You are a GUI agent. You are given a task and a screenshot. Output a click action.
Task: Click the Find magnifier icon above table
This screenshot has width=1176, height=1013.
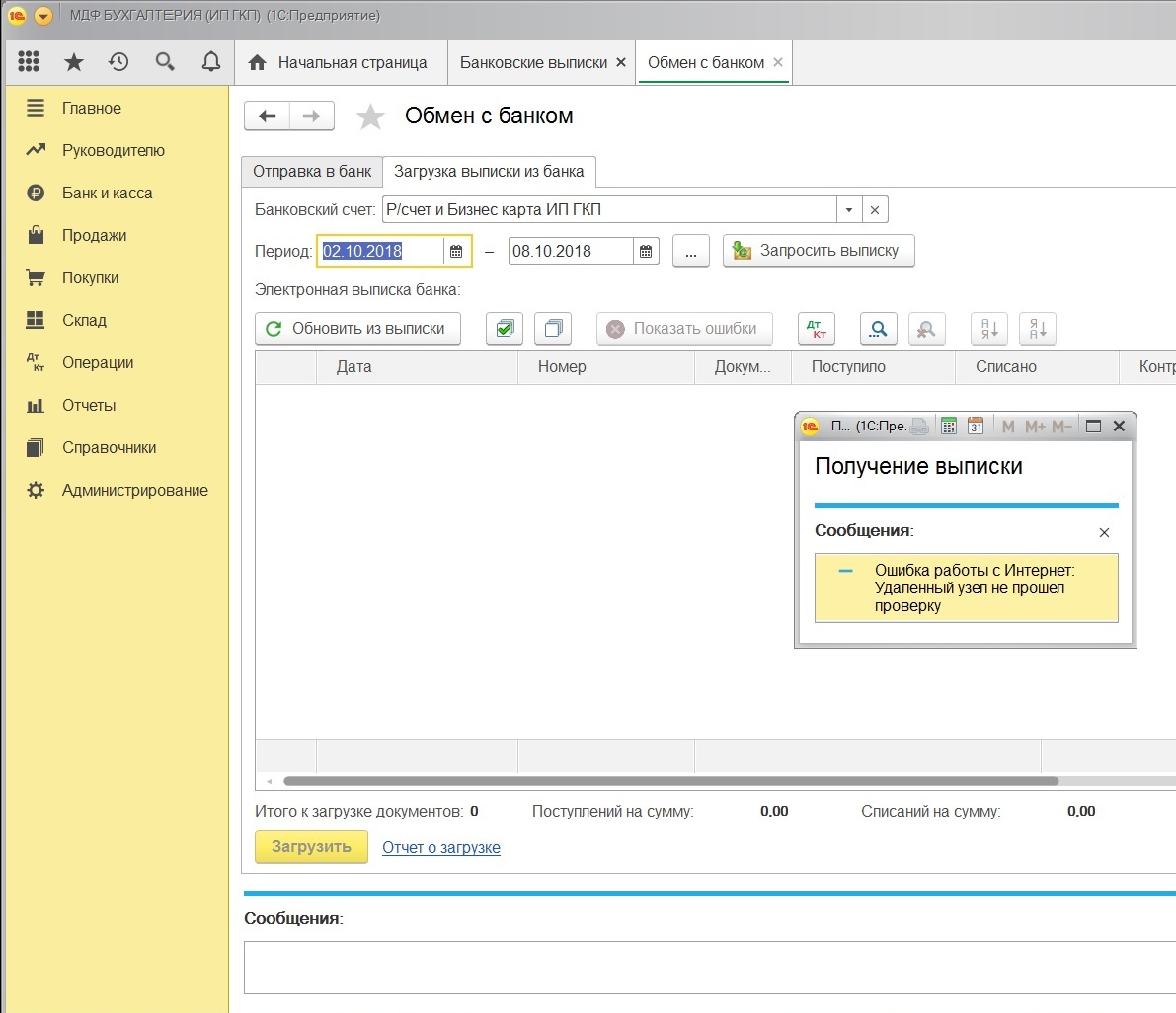point(878,329)
